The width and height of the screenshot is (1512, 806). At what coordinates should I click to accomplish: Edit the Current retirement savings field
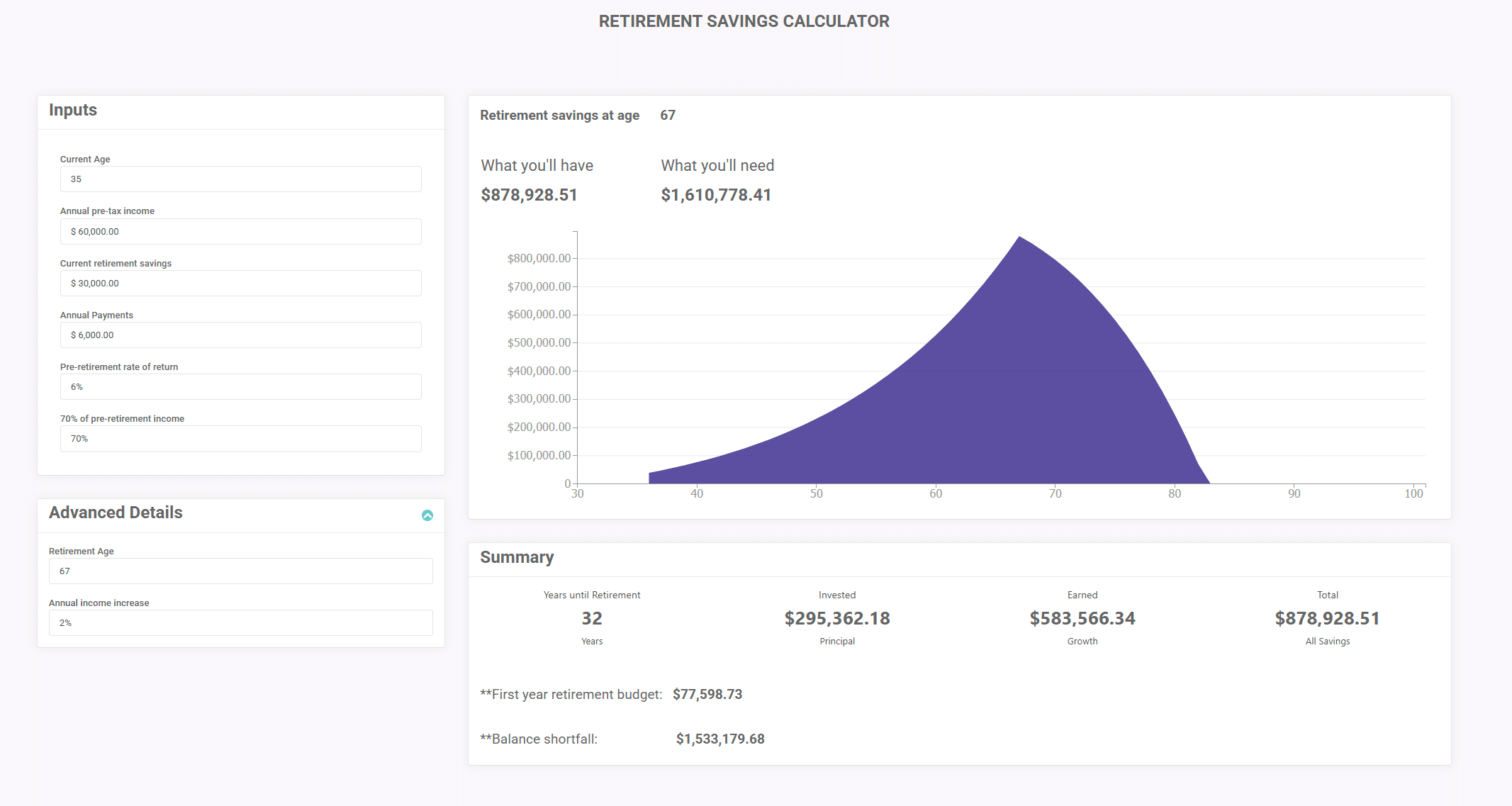click(240, 284)
